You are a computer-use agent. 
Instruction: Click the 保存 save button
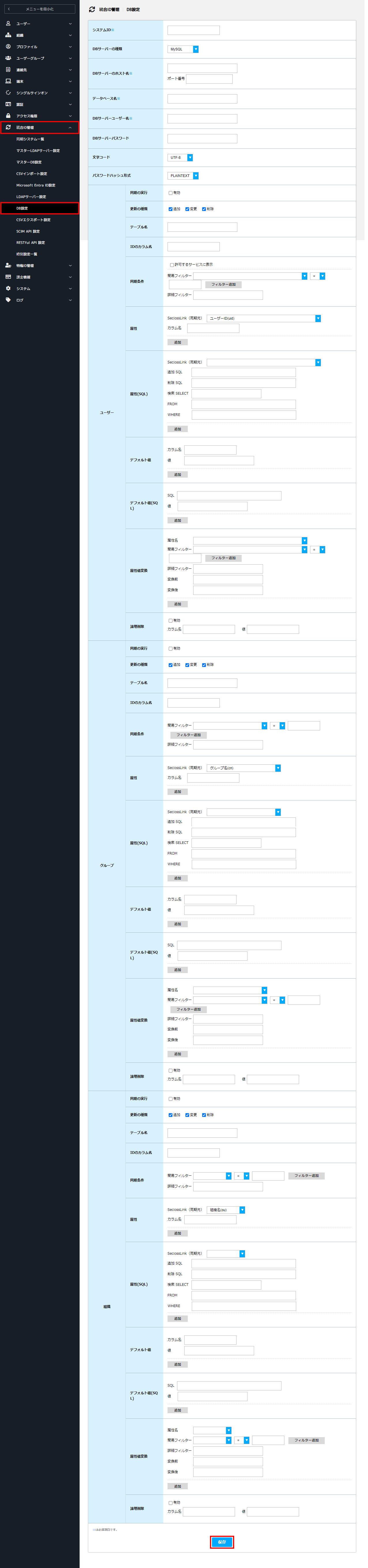pos(222,1542)
